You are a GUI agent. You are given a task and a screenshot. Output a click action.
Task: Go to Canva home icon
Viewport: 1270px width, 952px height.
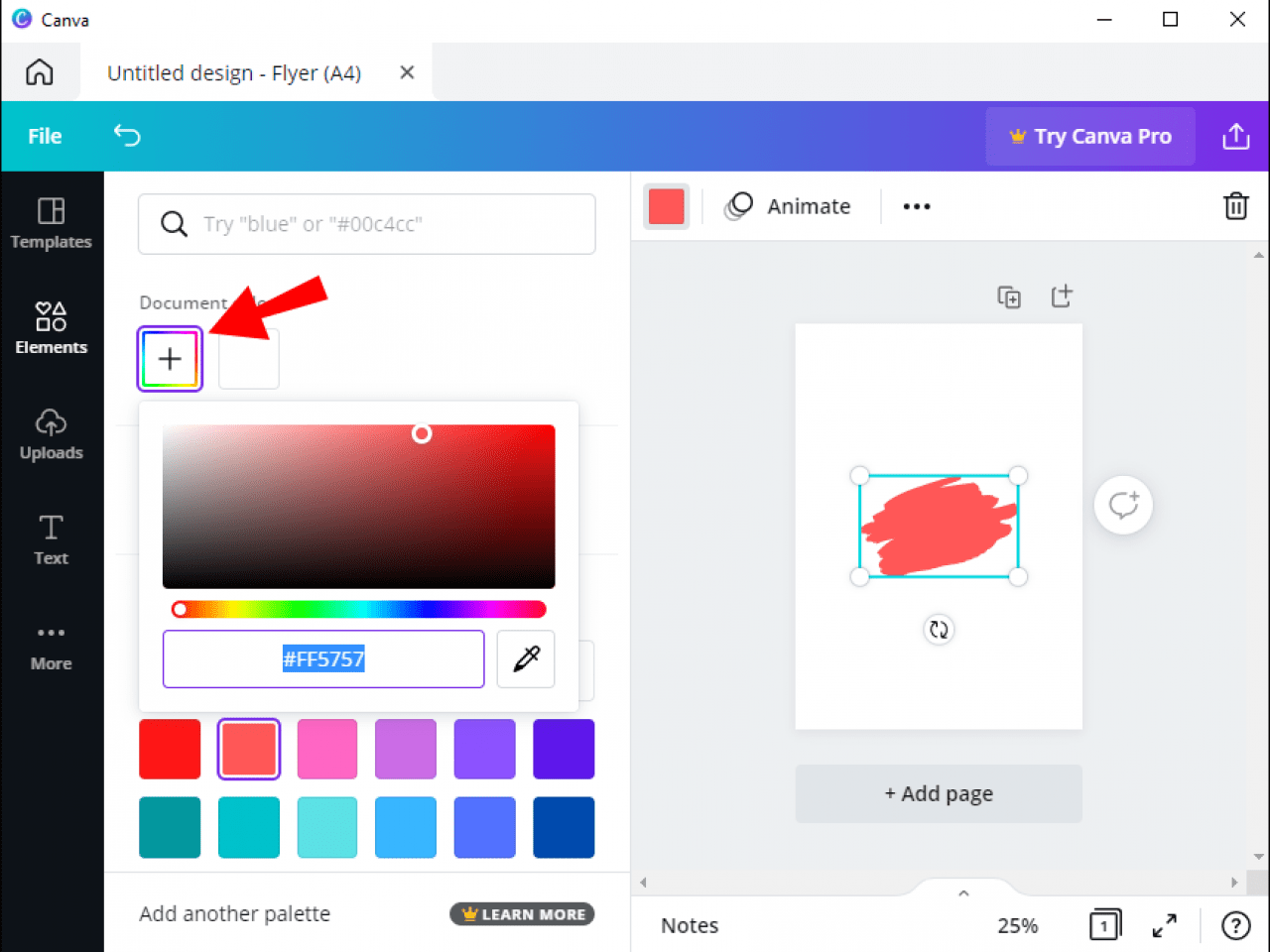click(x=40, y=72)
